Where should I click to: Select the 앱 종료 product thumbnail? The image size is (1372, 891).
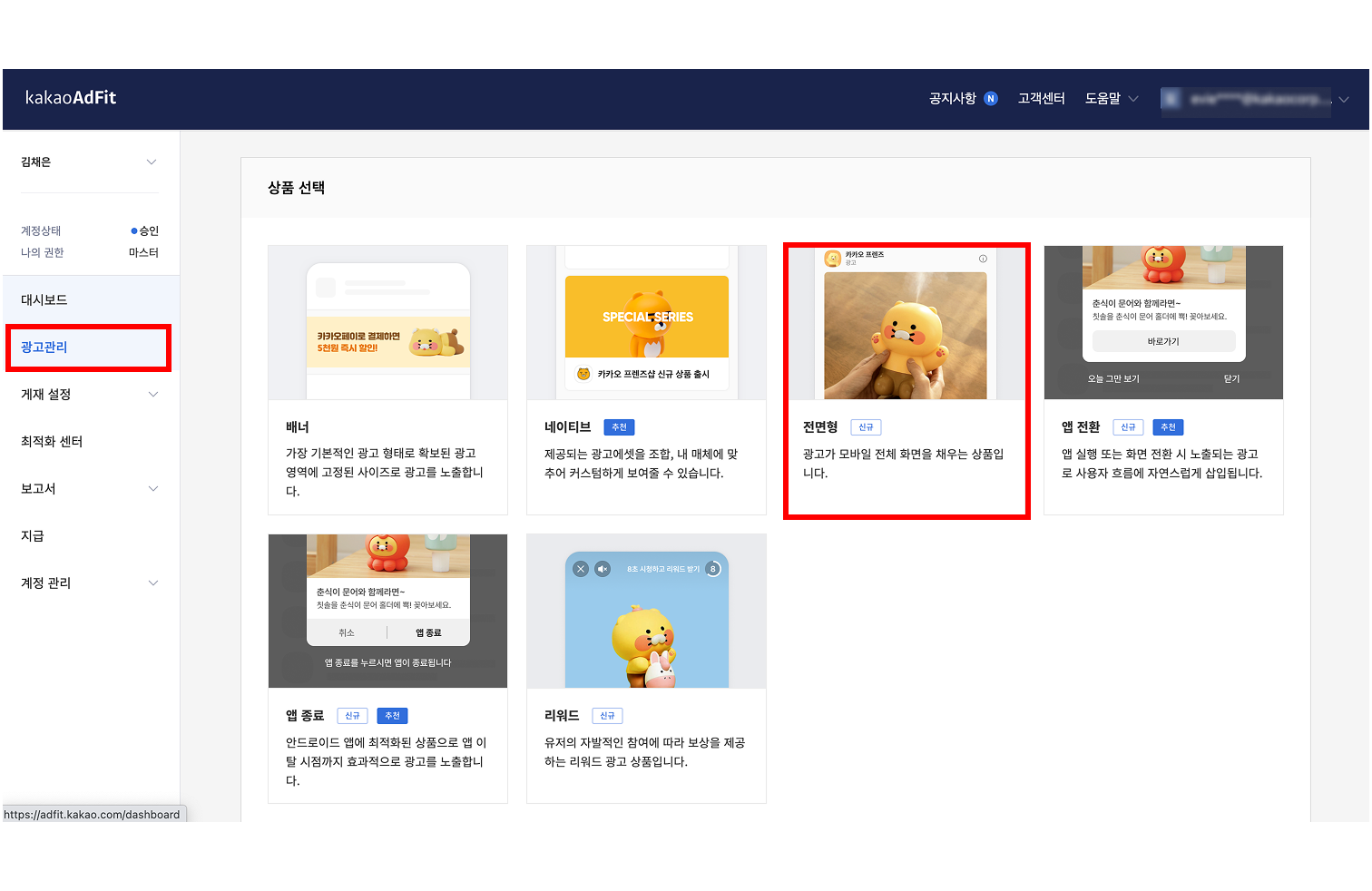coord(387,611)
